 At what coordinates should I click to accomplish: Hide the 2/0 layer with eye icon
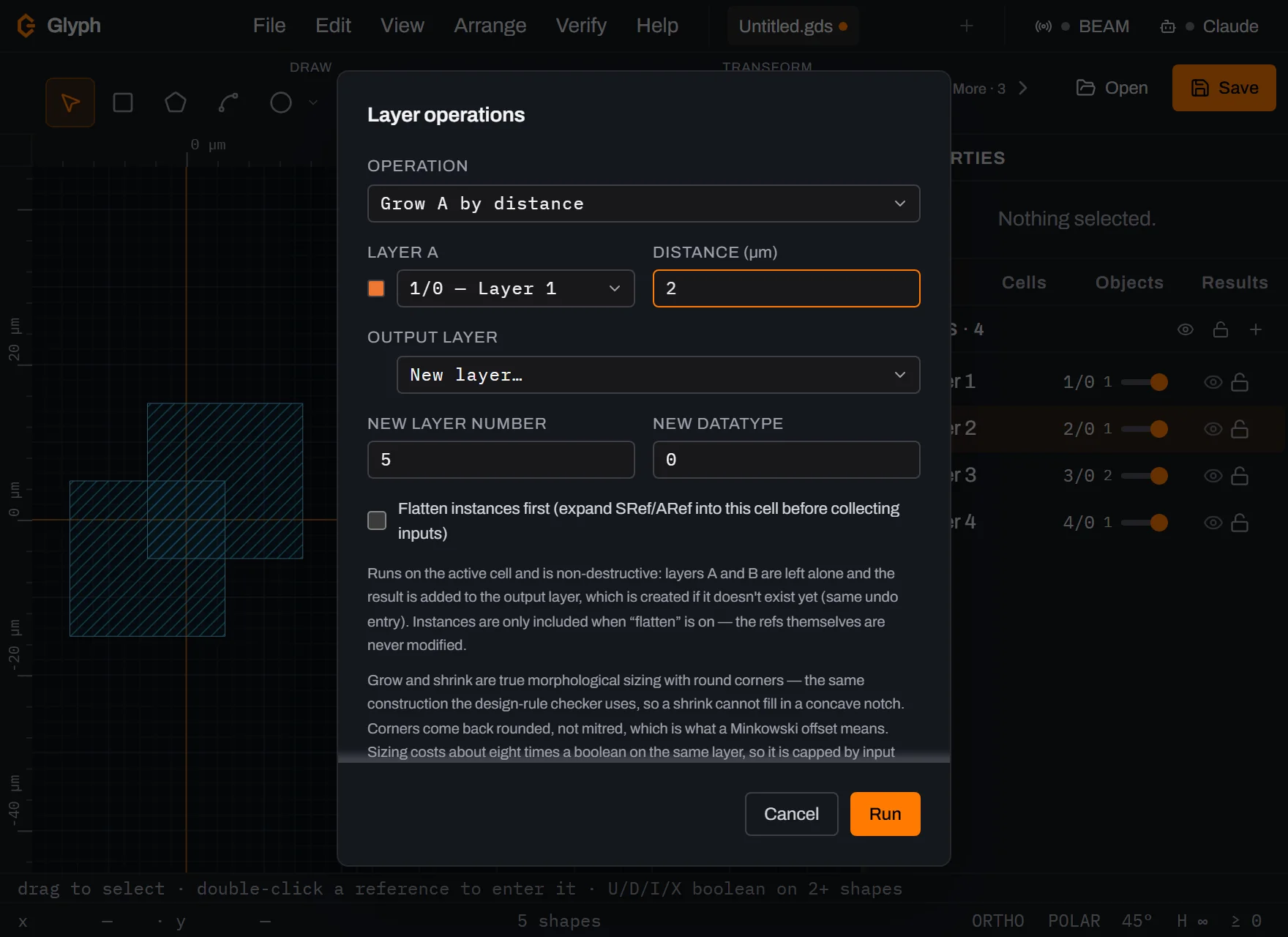click(1213, 429)
